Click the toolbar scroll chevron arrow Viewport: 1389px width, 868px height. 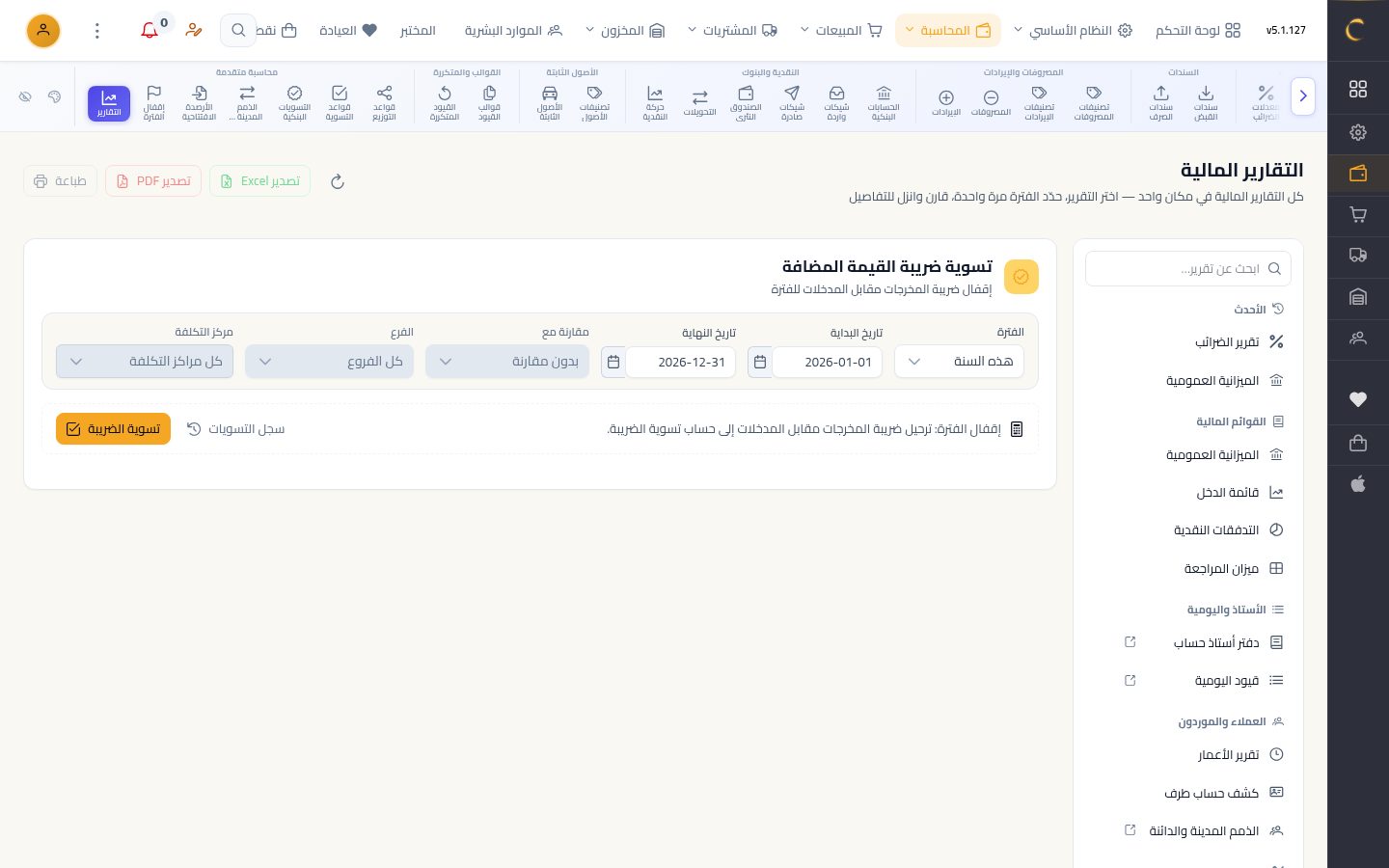(x=1303, y=96)
